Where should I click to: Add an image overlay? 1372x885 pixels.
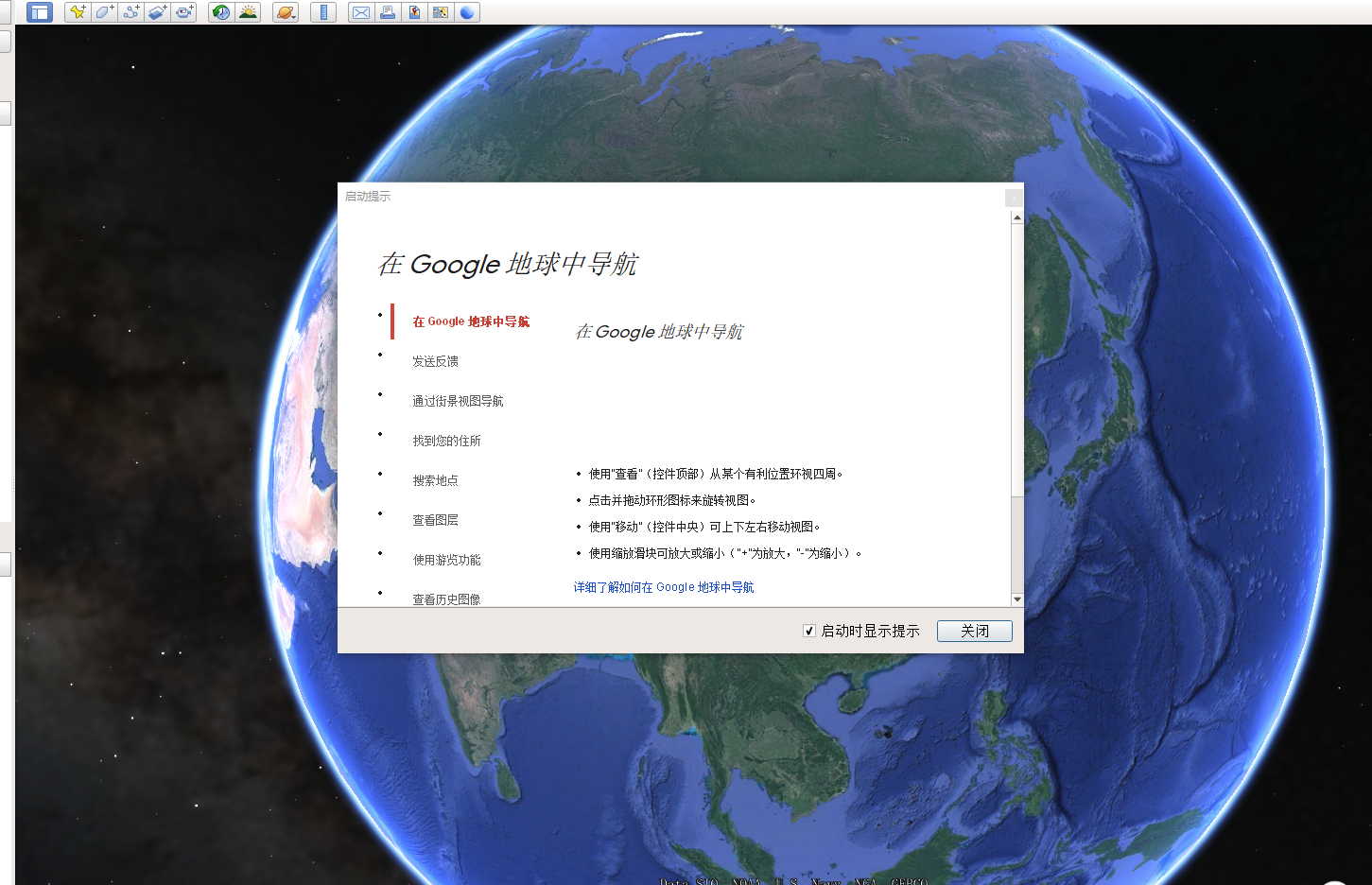click(157, 12)
